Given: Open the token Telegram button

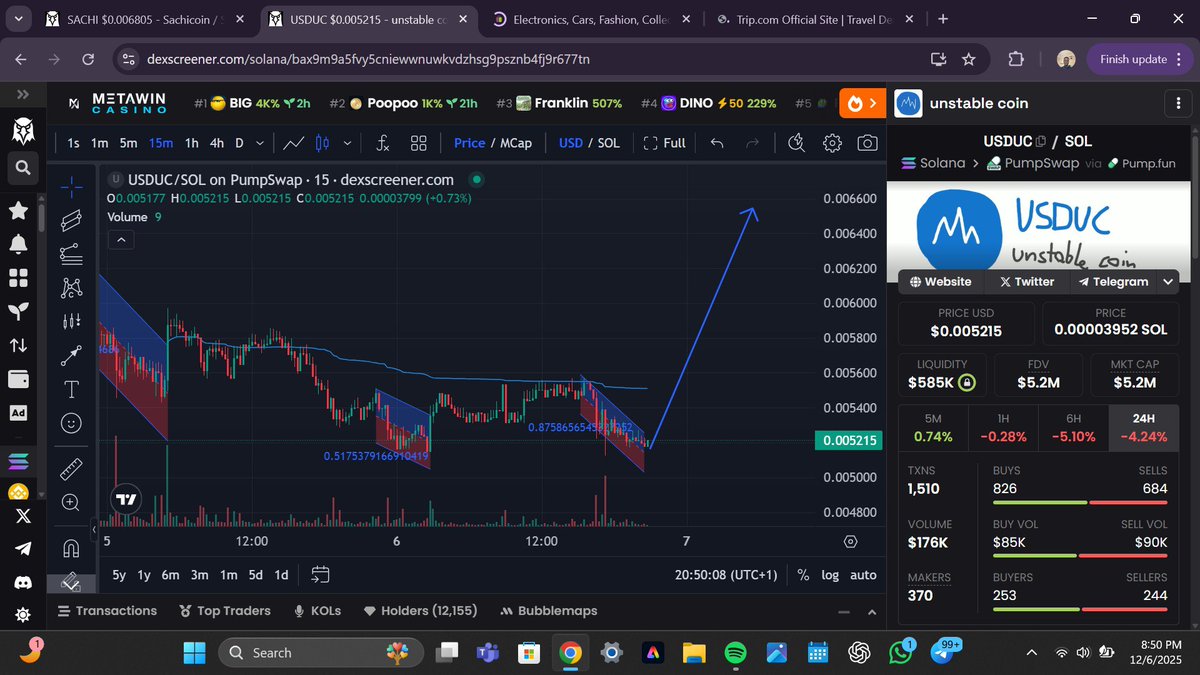Looking at the screenshot, I should 1113,282.
